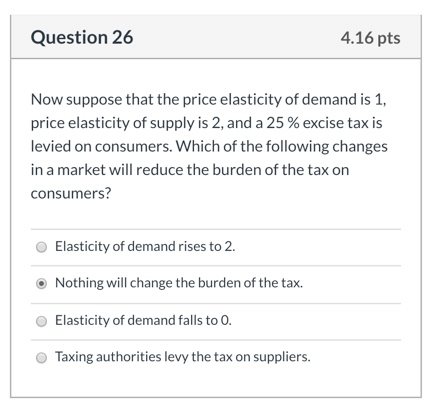This screenshot has height=408, width=428.
Task: Click the gray question header bar between title and points
Action: coord(237,37)
